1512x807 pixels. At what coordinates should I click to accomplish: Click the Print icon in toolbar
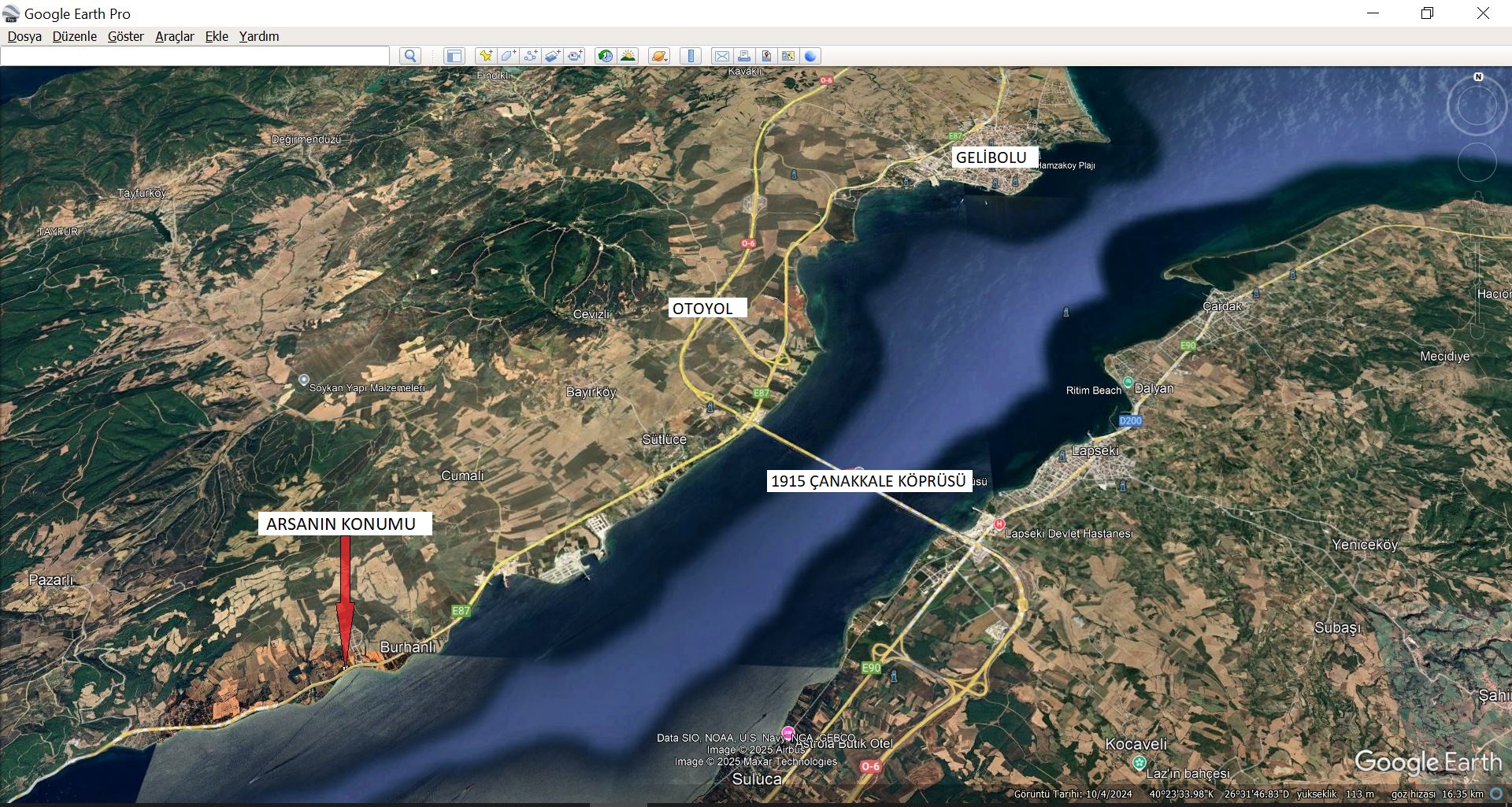743,56
